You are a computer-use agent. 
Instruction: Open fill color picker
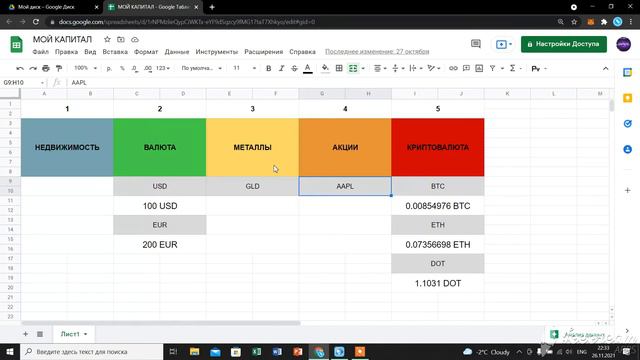click(x=325, y=69)
